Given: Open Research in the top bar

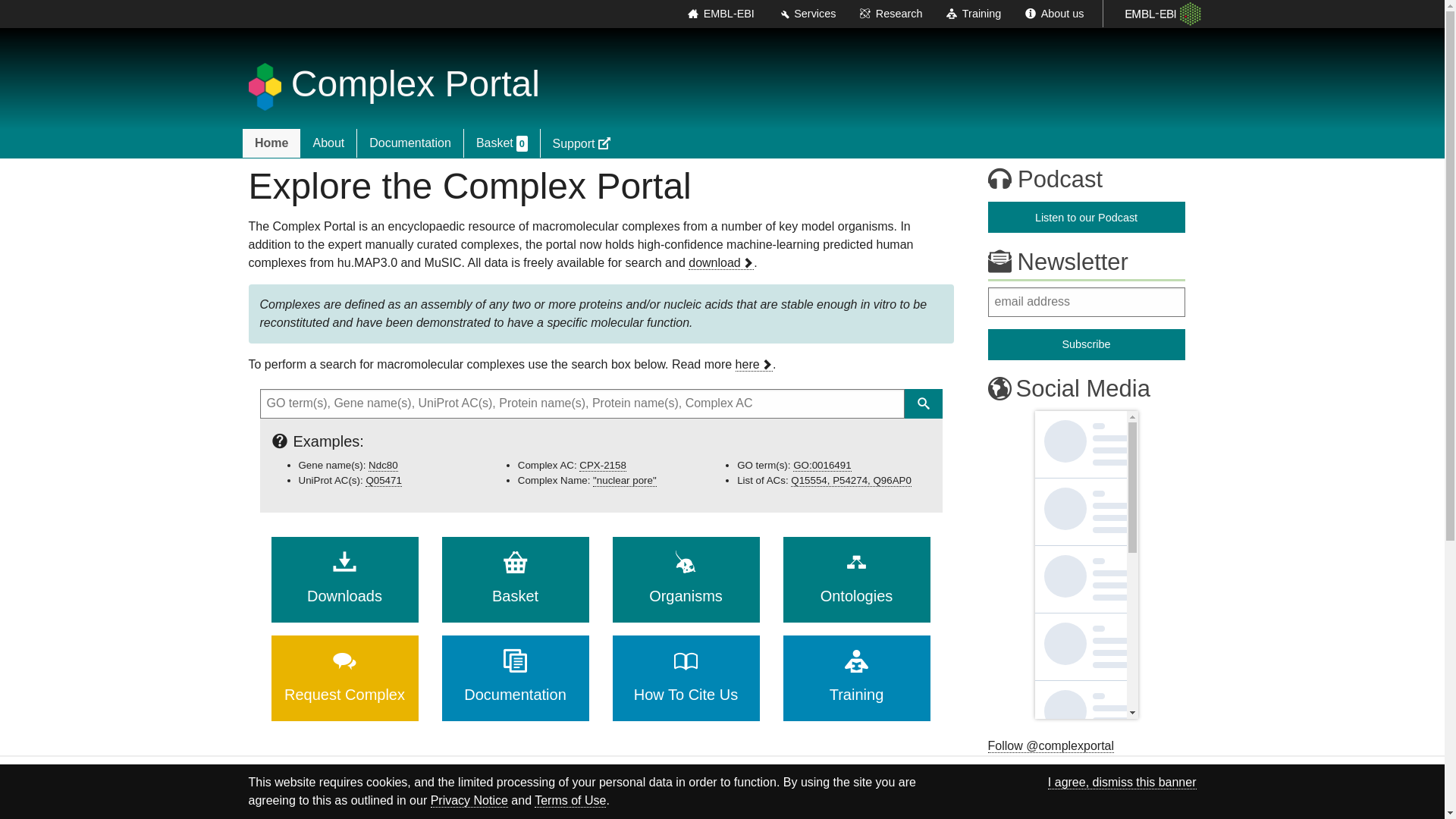Looking at the screenshot, I should pos(891,14).
